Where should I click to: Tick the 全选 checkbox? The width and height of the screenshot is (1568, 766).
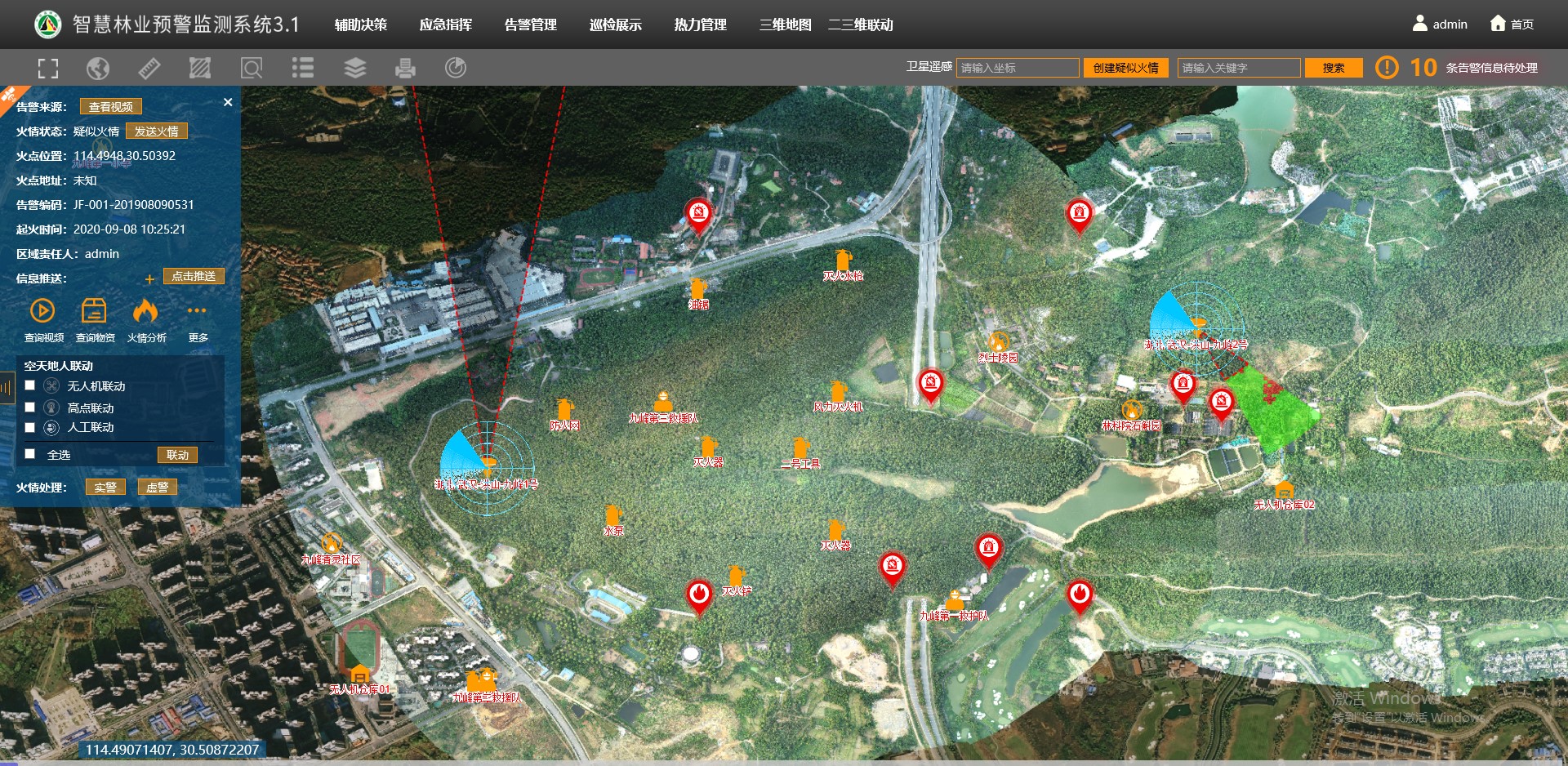click(30, 454)
